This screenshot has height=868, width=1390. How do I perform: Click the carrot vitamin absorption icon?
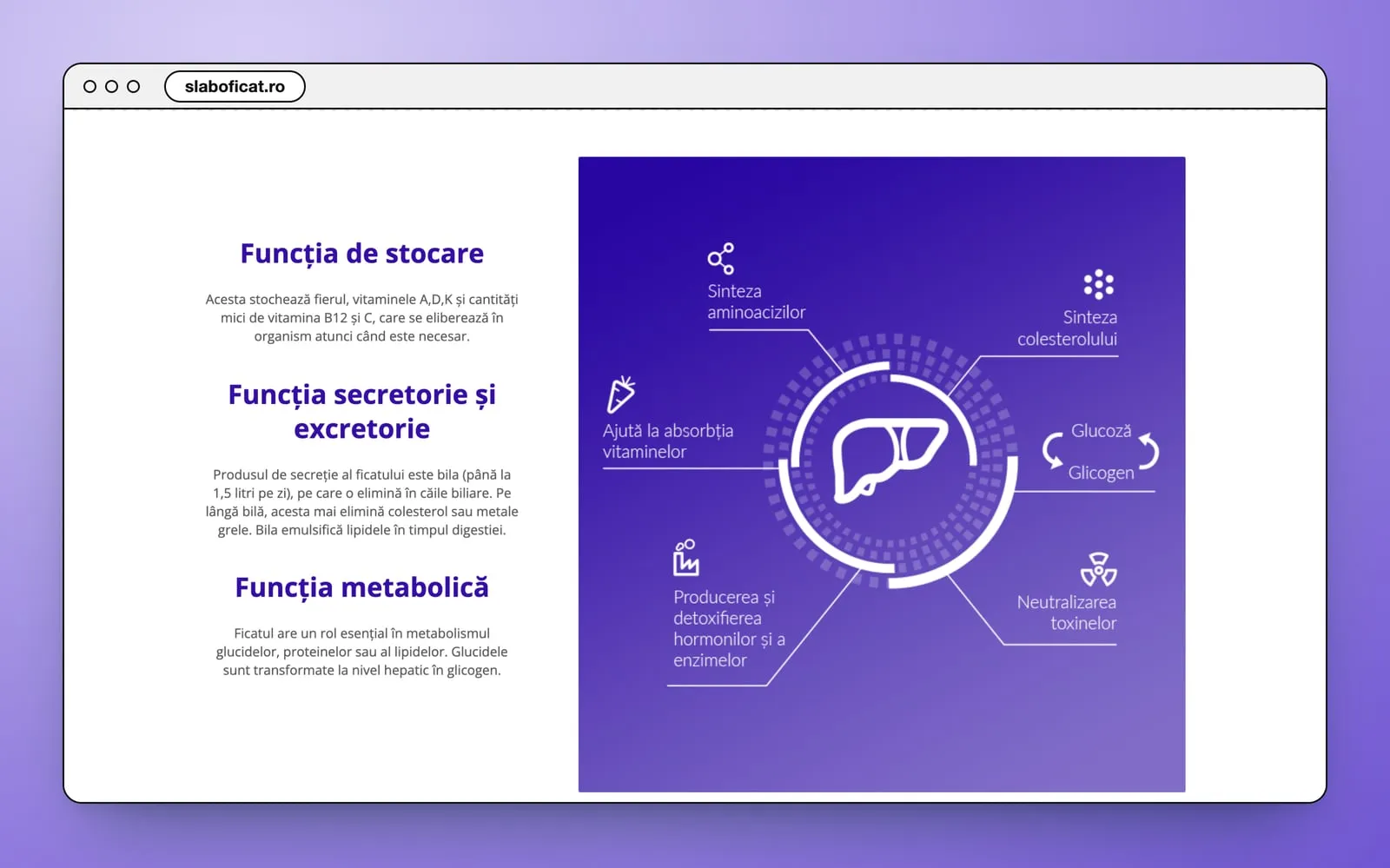tap(621, 394)
